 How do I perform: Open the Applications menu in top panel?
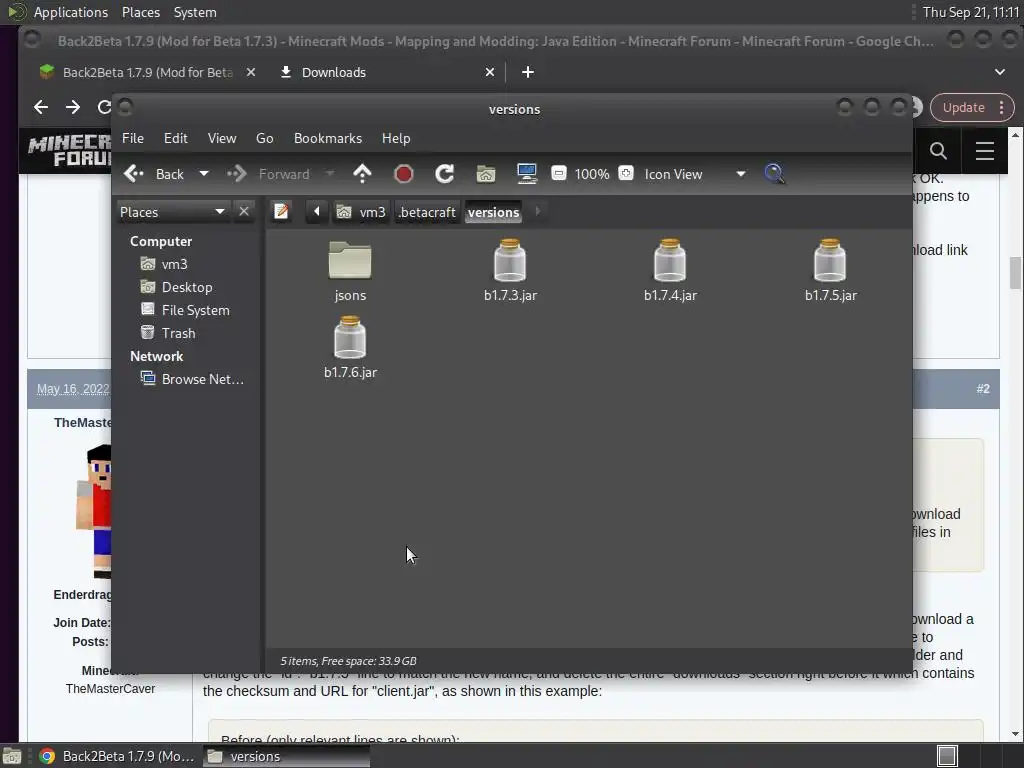tap(71, 12)
